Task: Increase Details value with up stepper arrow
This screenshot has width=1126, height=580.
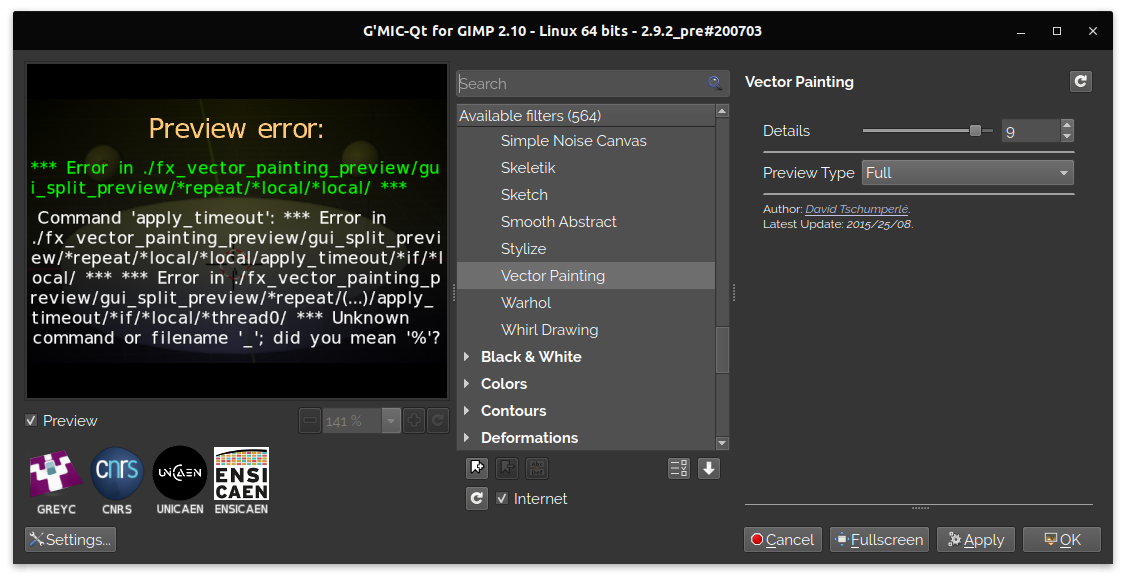Action: point(1066,125)
